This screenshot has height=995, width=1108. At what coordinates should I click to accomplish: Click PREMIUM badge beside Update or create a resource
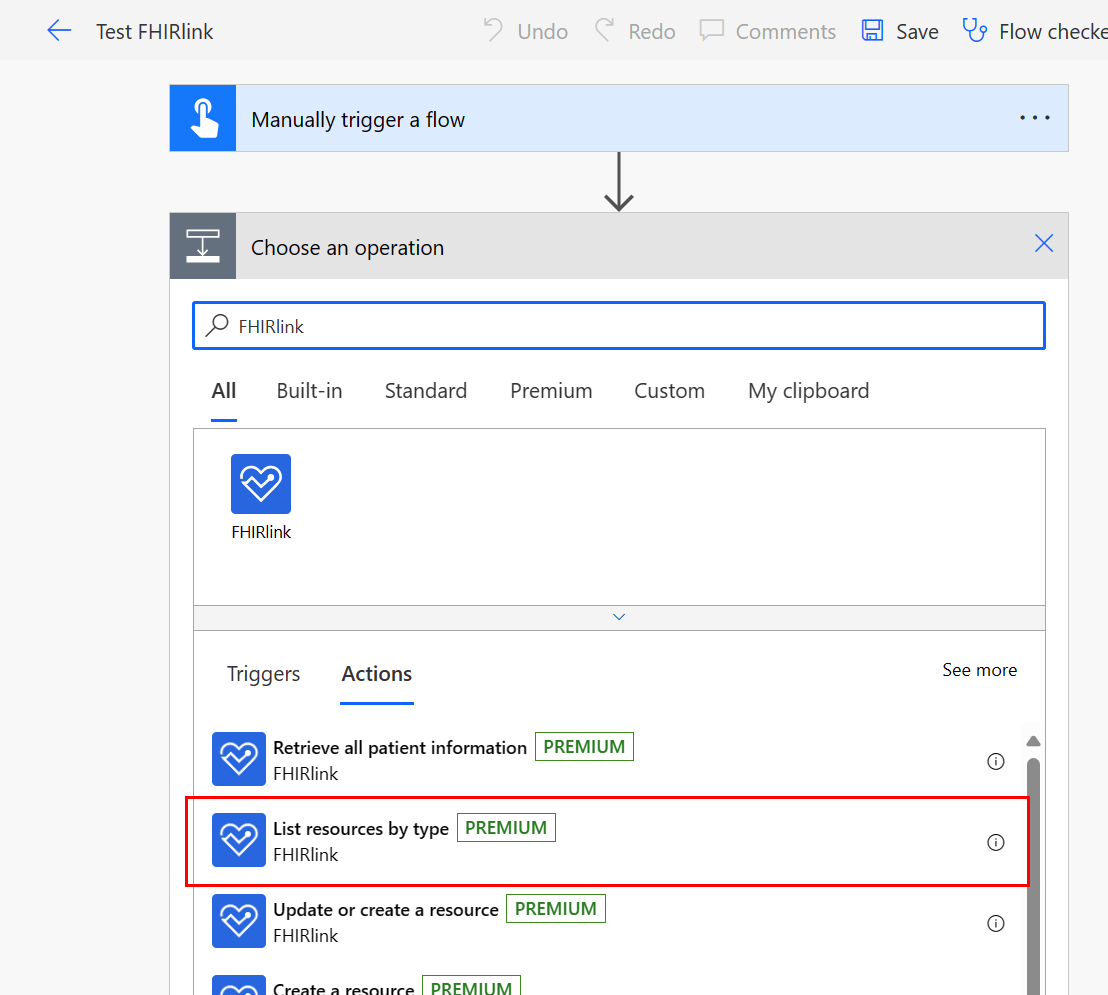555,909
